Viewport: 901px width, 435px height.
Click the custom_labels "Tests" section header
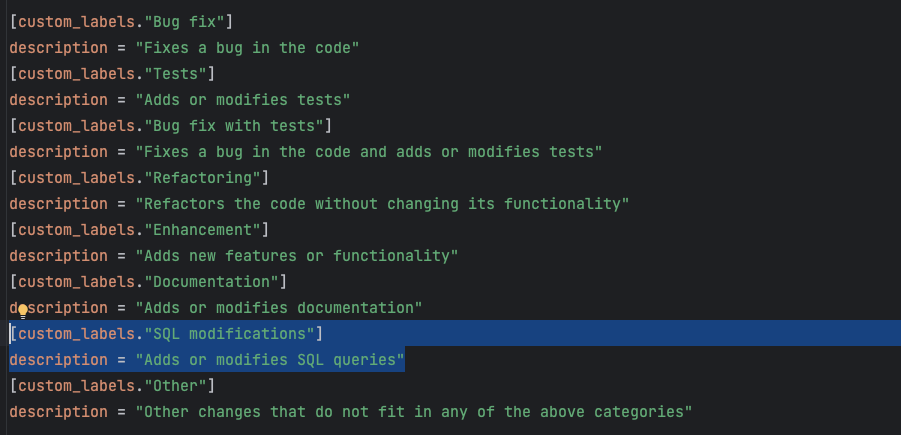112,73
